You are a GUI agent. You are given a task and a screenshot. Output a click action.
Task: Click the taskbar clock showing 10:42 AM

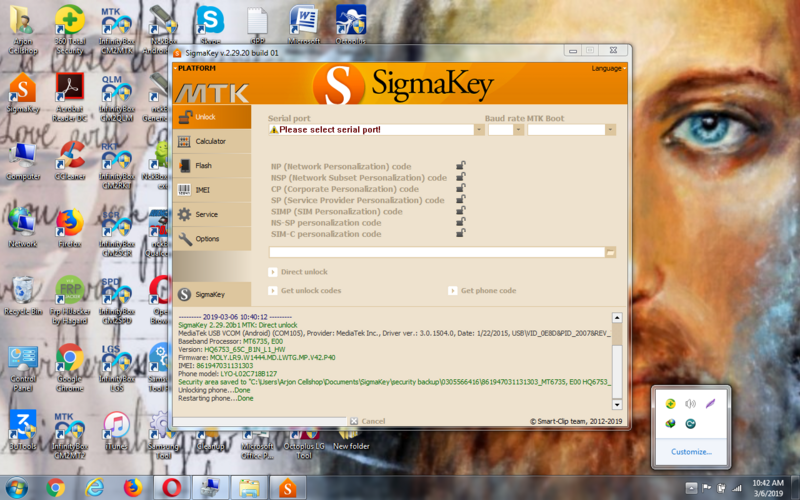(x=768, y=488)
